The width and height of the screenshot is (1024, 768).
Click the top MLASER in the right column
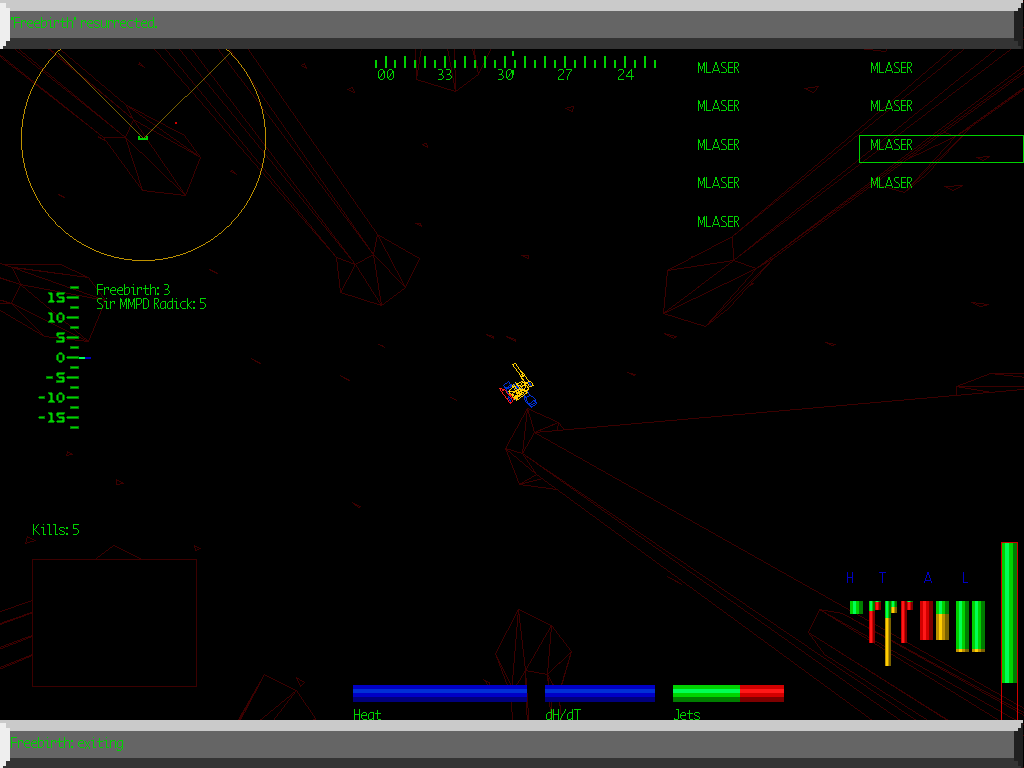point(890,67)
